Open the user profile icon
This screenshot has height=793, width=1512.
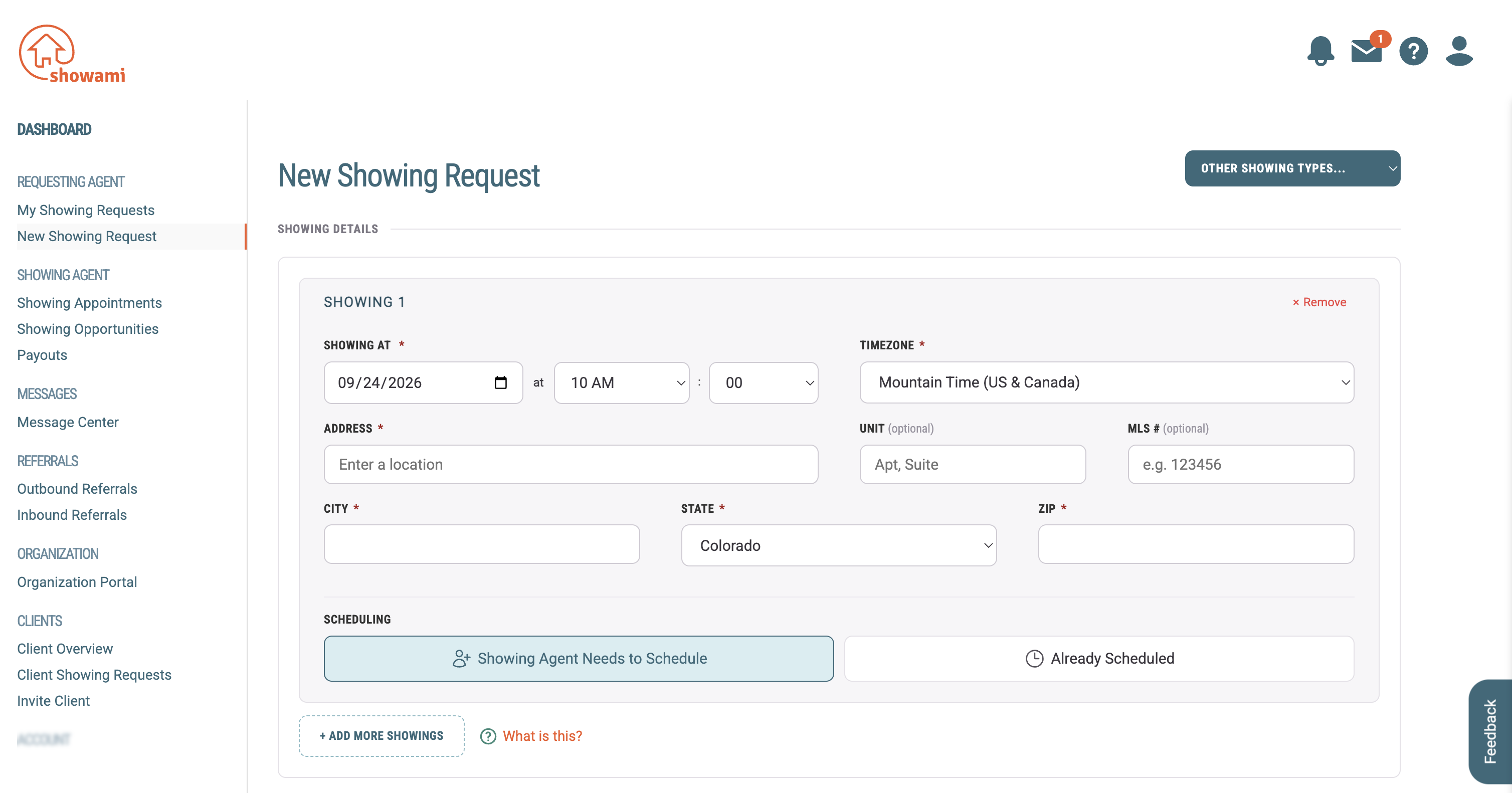[1459, 51]
